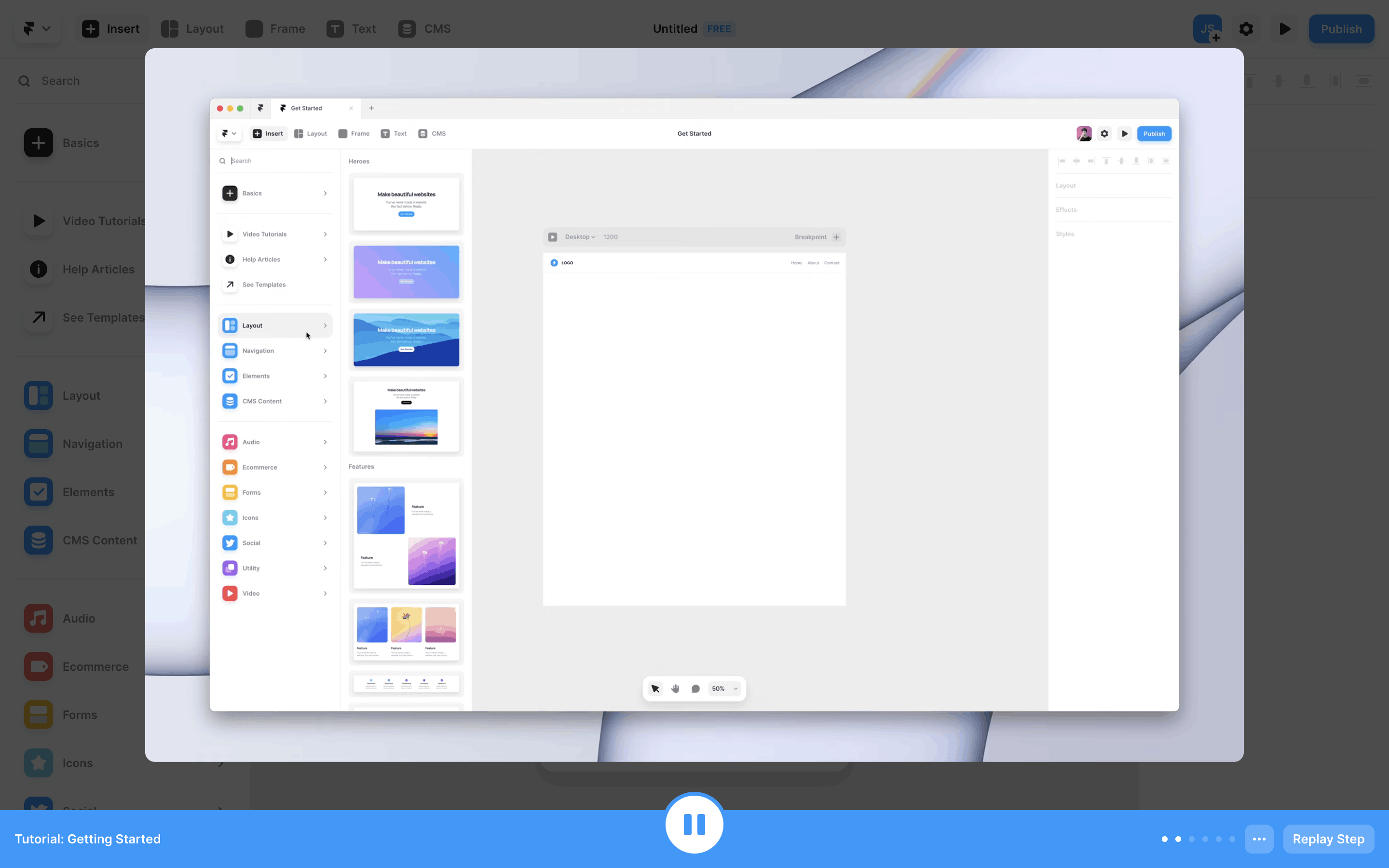This screenshot has width=1389, height=868.
Task: Select the Frame tool
Action: pyautogui.click(x=275, y=29)
